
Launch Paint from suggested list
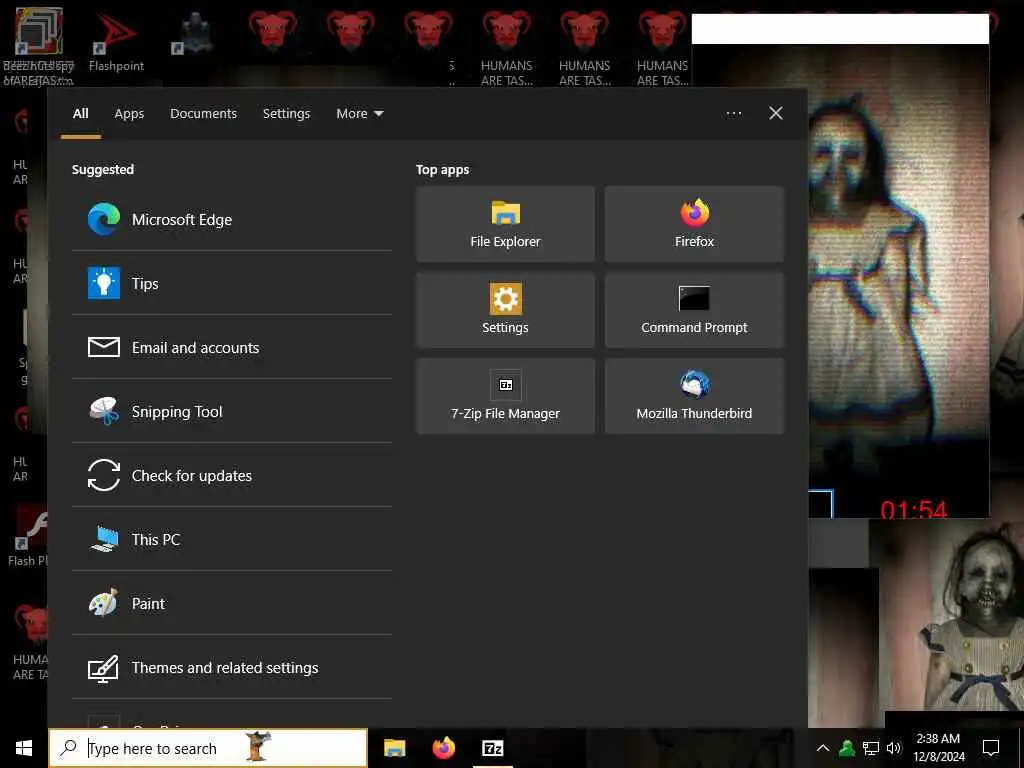232,603
